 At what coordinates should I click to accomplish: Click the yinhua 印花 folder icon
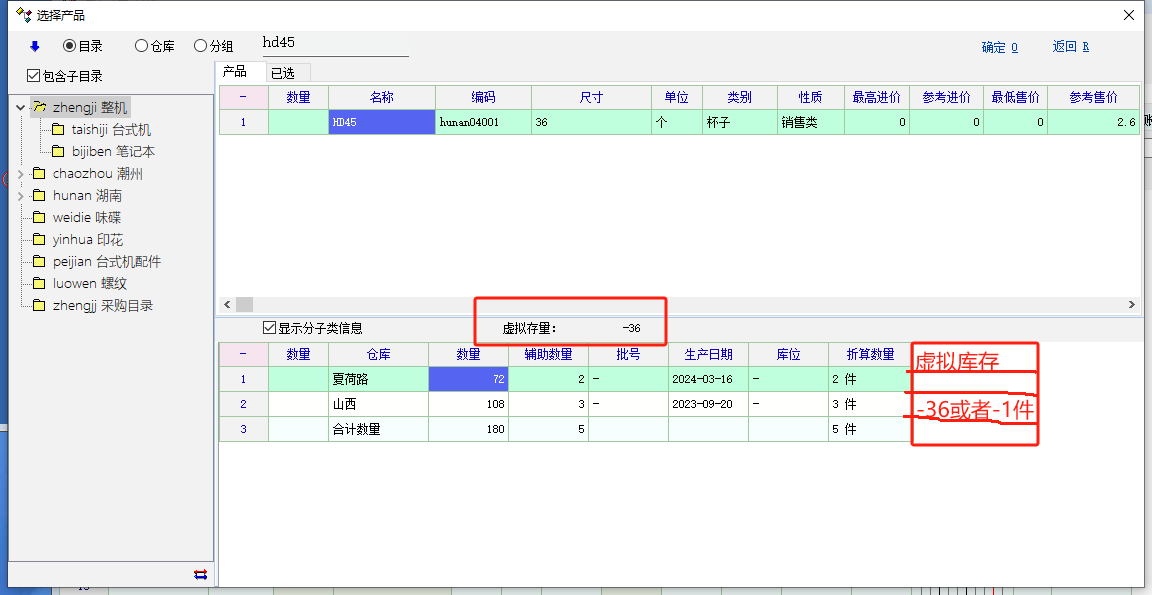pyautogui.click(x=39, y=240)
